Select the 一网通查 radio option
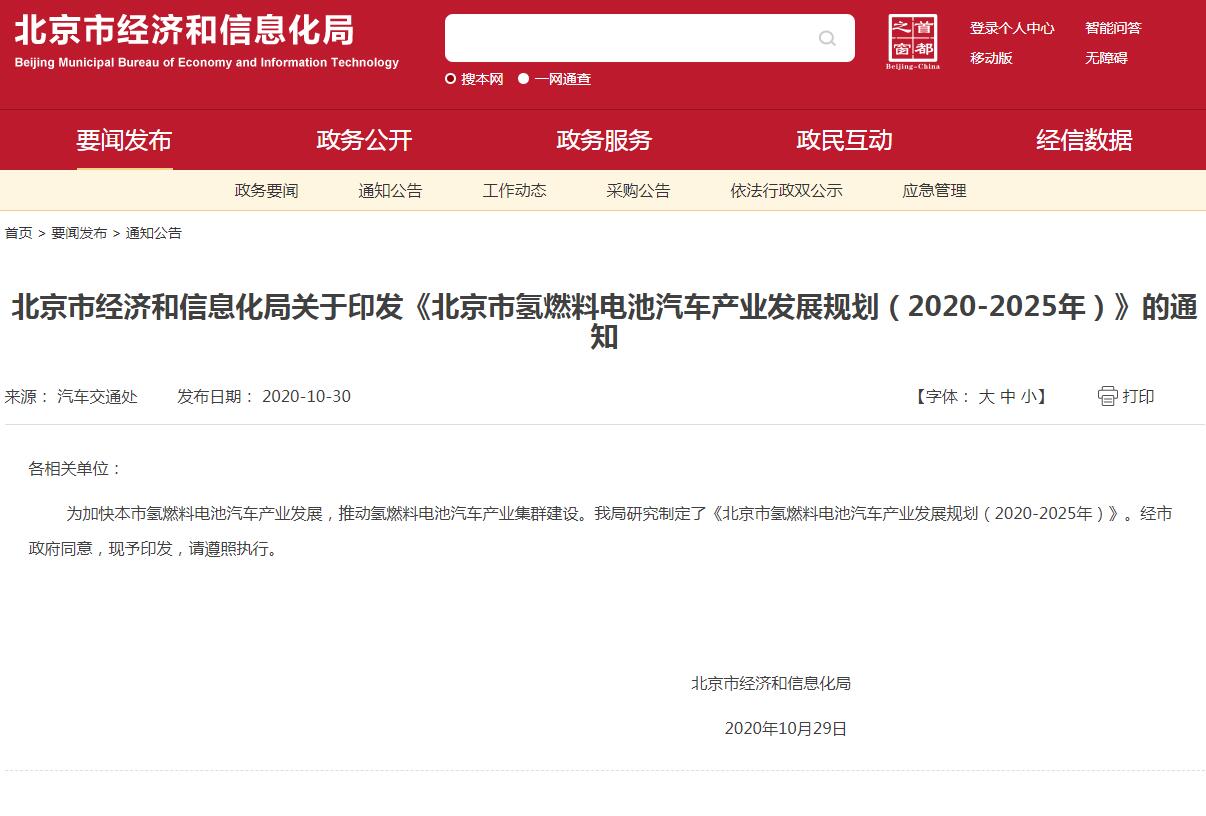This screenshot has width=1206, height=816. 523,79
